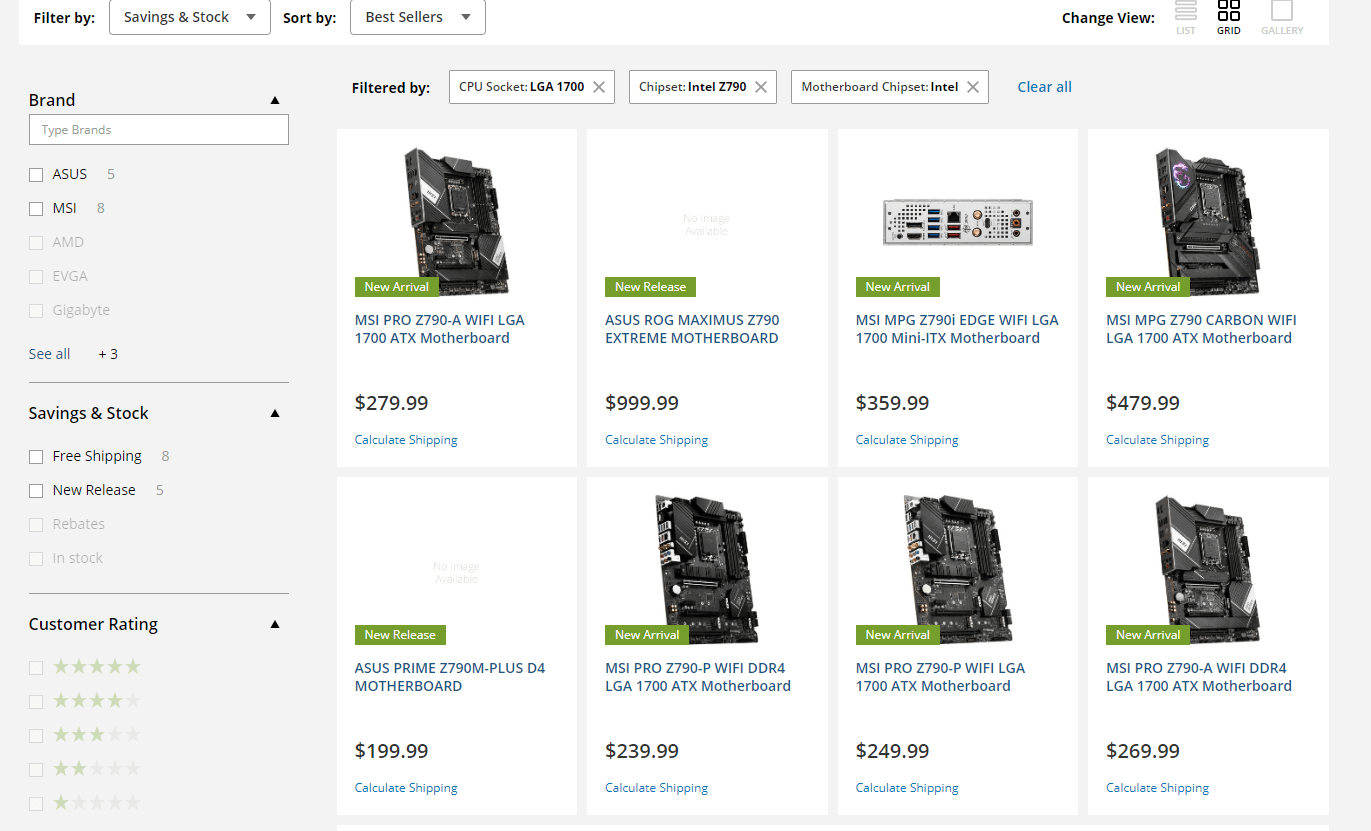Remove the CPU Socket LGA 1700 filter
The height and width of the screenshot is (831, 1371).
tap(599, 87)
